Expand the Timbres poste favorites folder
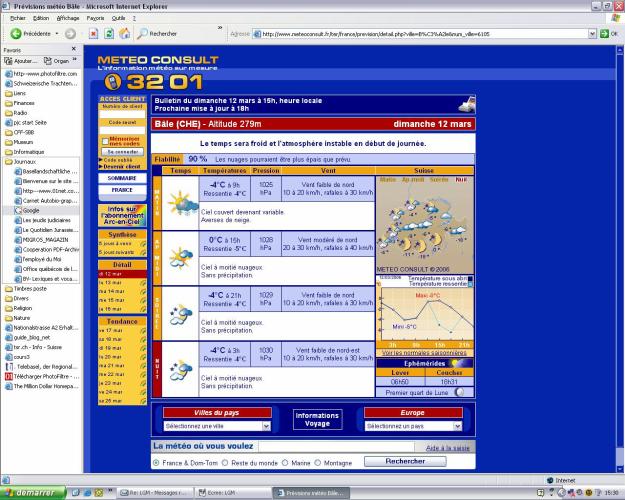 (x=26, y=288)
